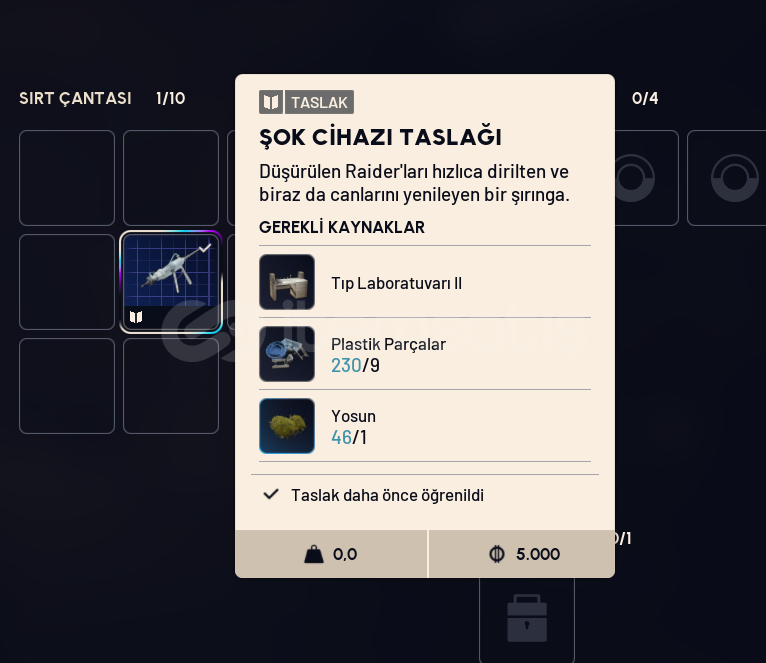
Task: Click the checkmark on the blueprint thumbnail
Action: [205, 248]
